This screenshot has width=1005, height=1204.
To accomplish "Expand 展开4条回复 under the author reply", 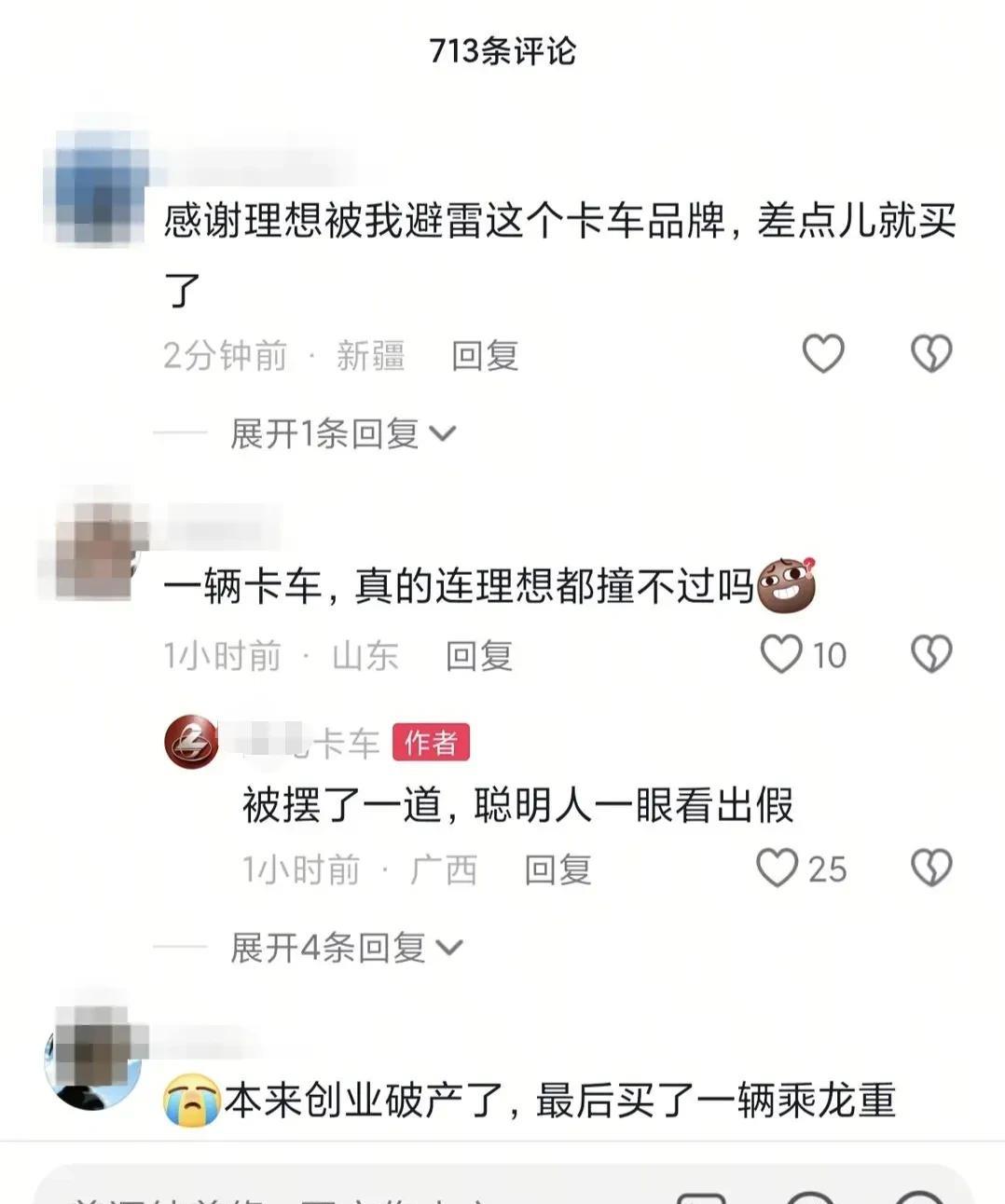I will pyautogui.click(x=346, y=948).
